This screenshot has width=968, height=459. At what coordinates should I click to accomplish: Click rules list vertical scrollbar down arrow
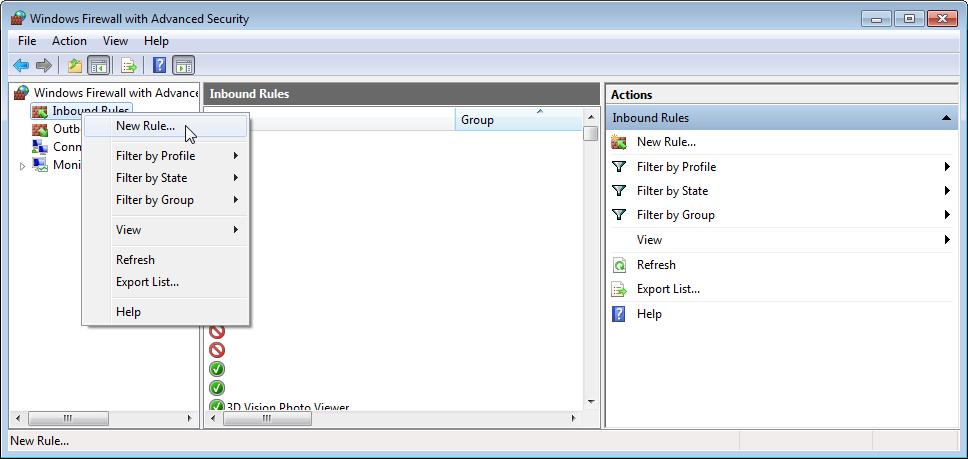coord(591,402)
